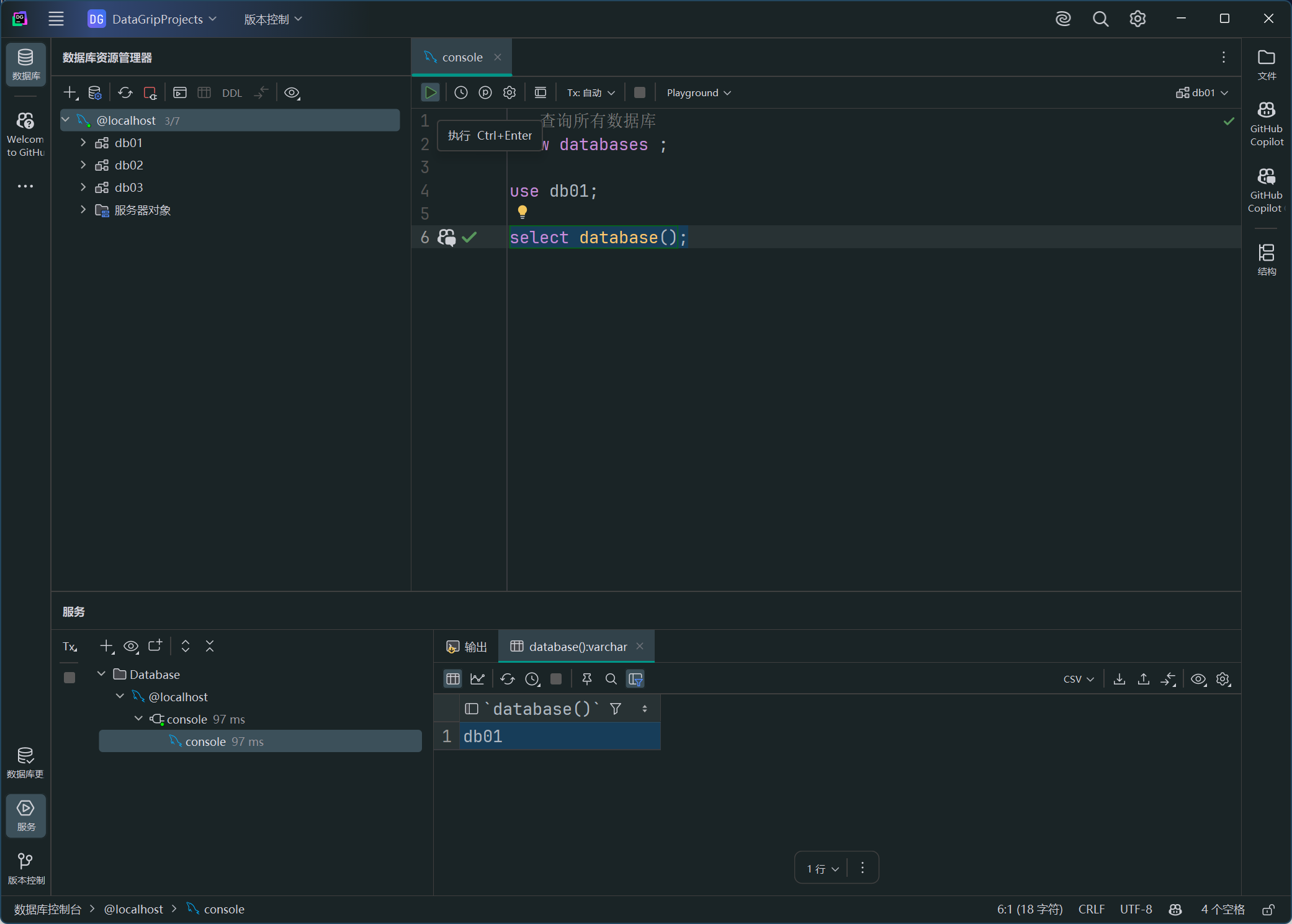The height and width of the screenshot is (924, 1292).
Task: Run the query with the green Execute button
Action: [430, 92]
